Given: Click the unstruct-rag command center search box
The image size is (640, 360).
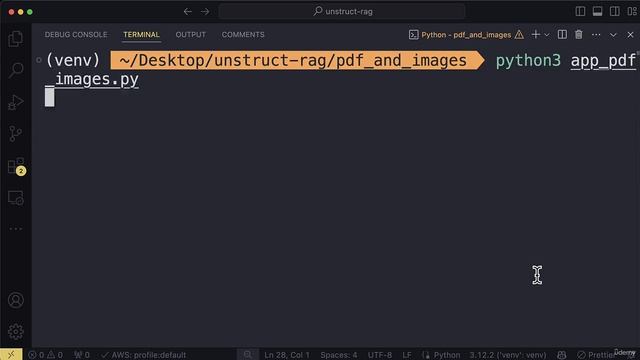Looking at the screenshot, I should coord(342,11).
